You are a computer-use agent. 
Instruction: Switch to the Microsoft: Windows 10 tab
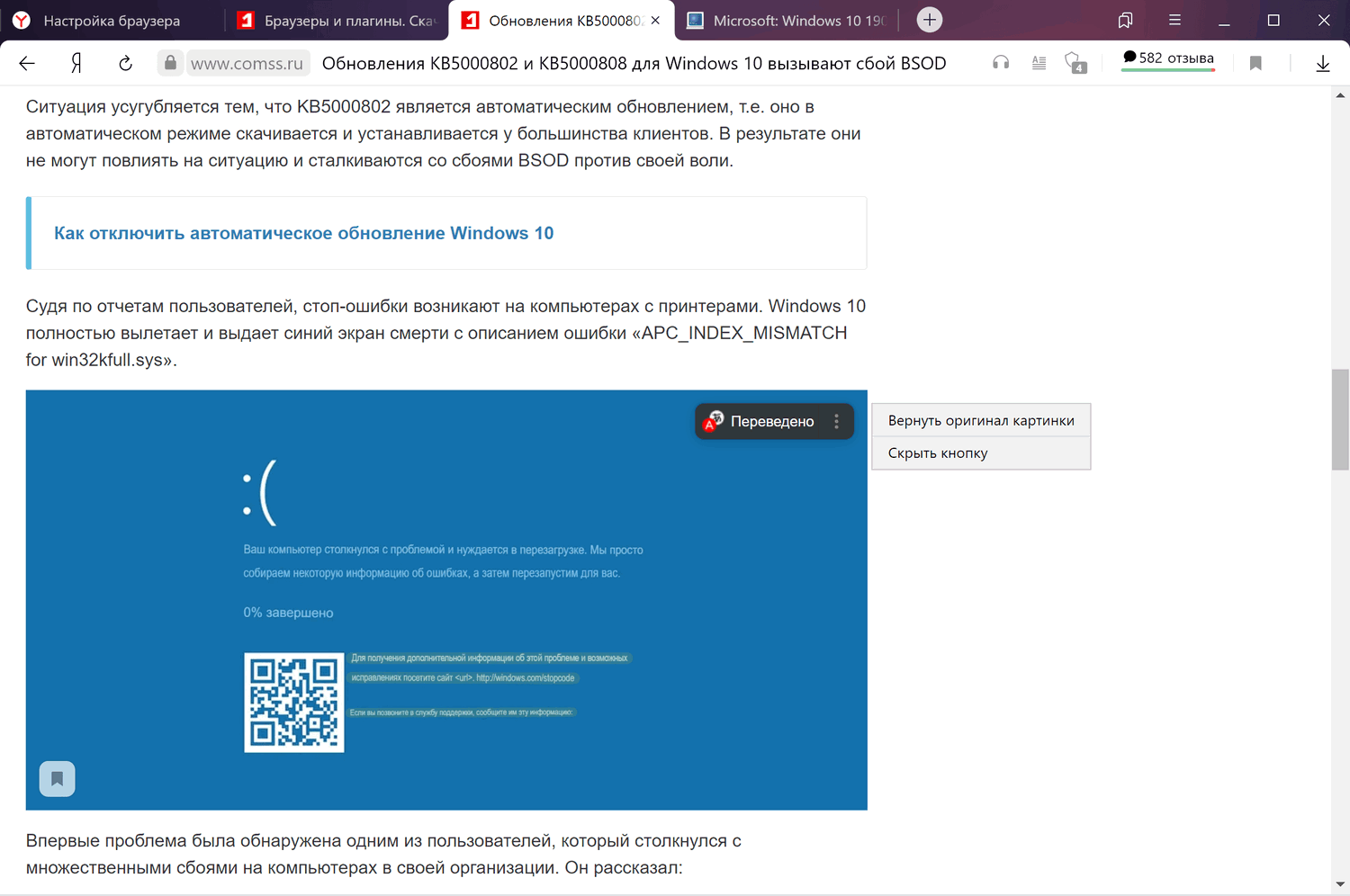click(787, 20)
